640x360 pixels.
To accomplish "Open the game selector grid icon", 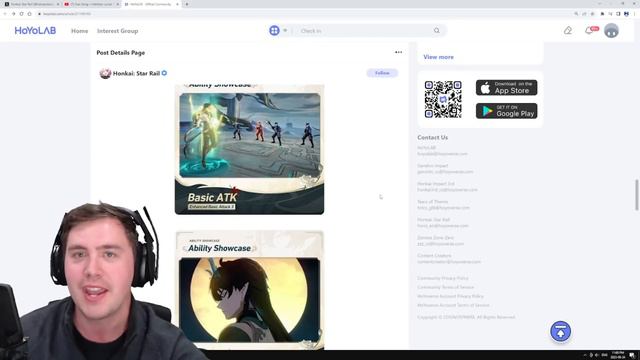I will (274, 31).
